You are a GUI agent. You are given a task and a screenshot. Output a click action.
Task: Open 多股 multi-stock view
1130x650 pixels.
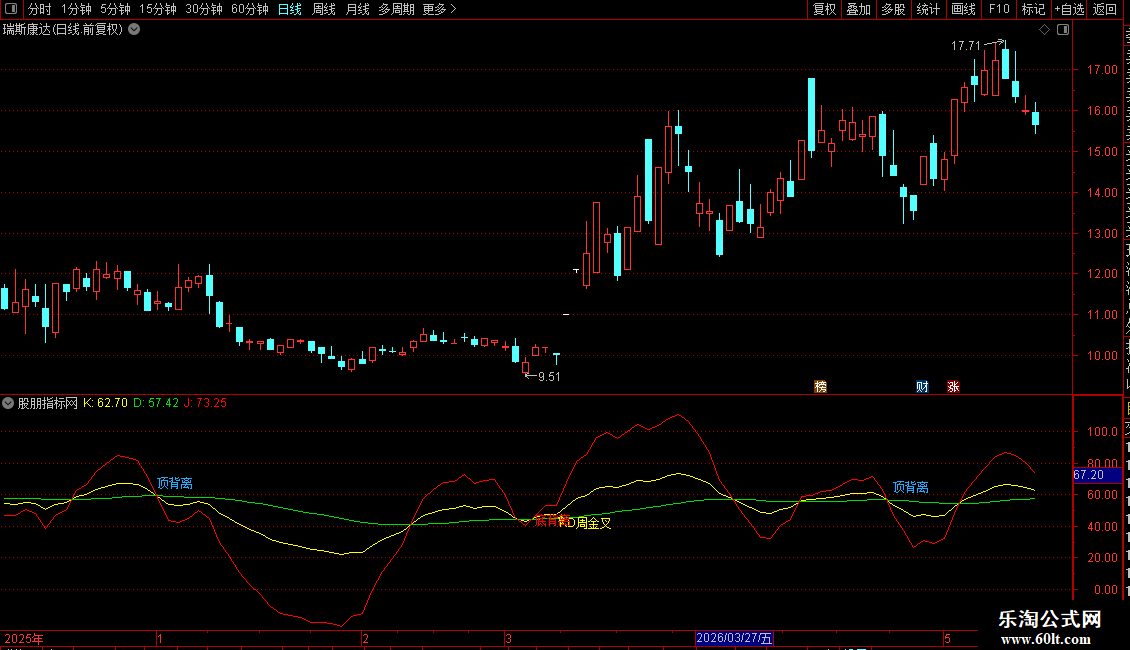click(x=893, y=9)
